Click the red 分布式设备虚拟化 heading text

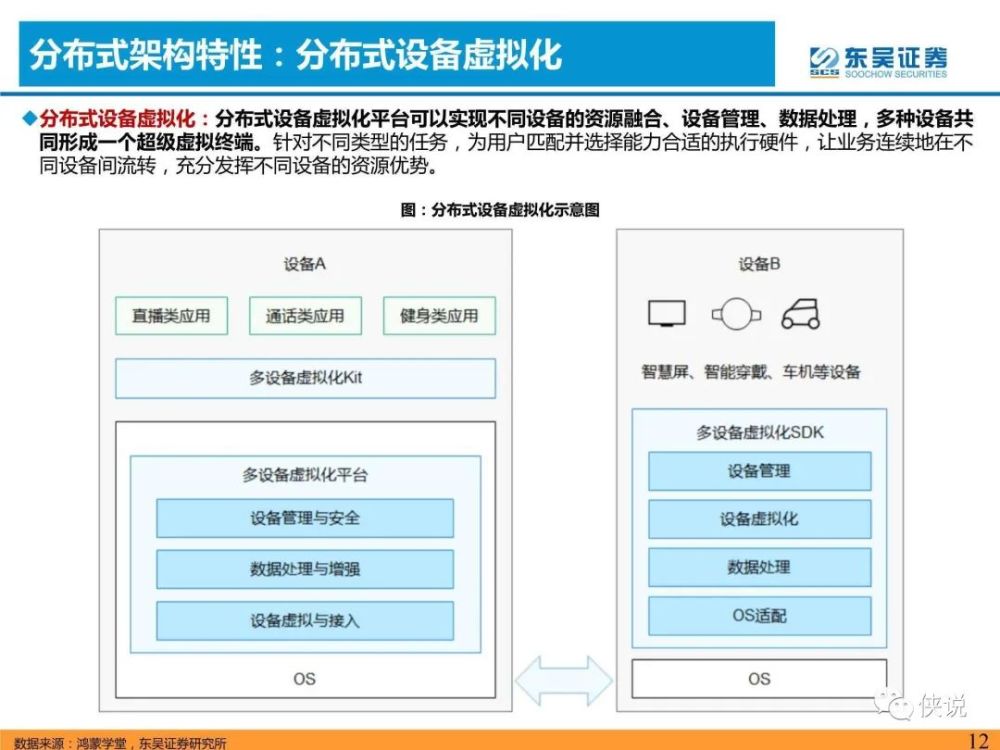pos(117,119)
